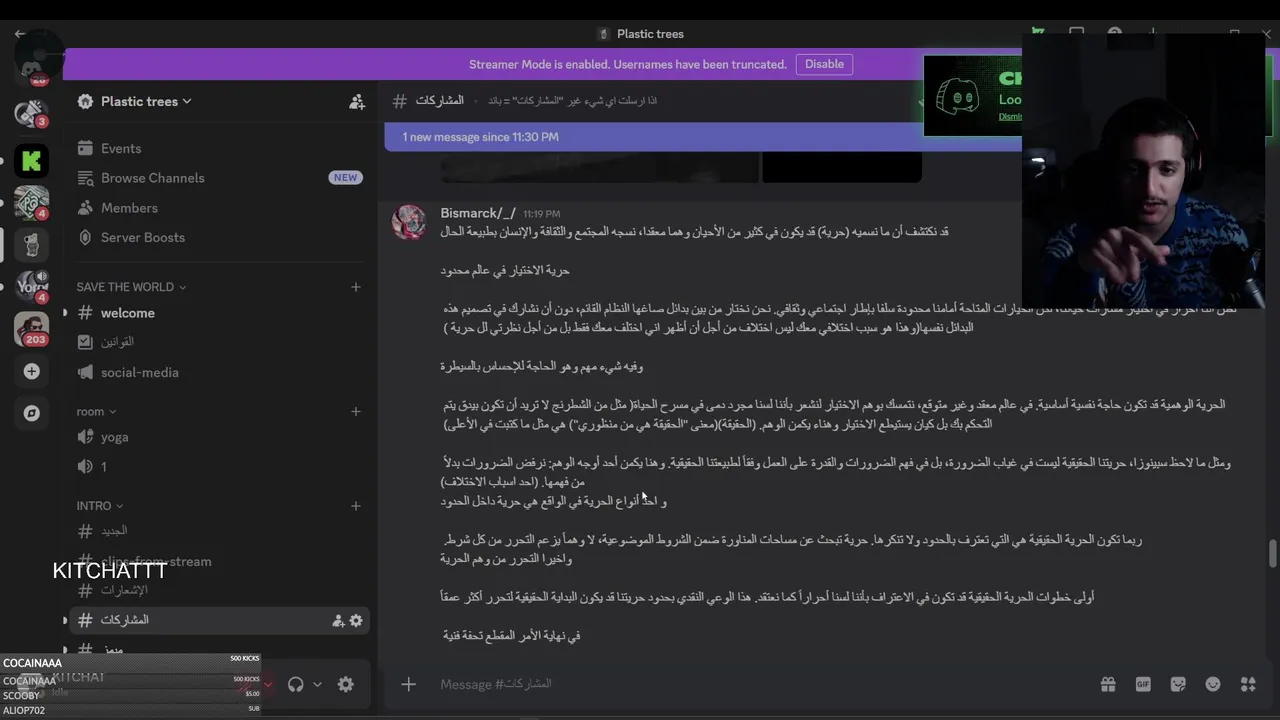The image size is (1280, 720).
Task: Open the apps icon in message bar
Action: (1248, 684)
